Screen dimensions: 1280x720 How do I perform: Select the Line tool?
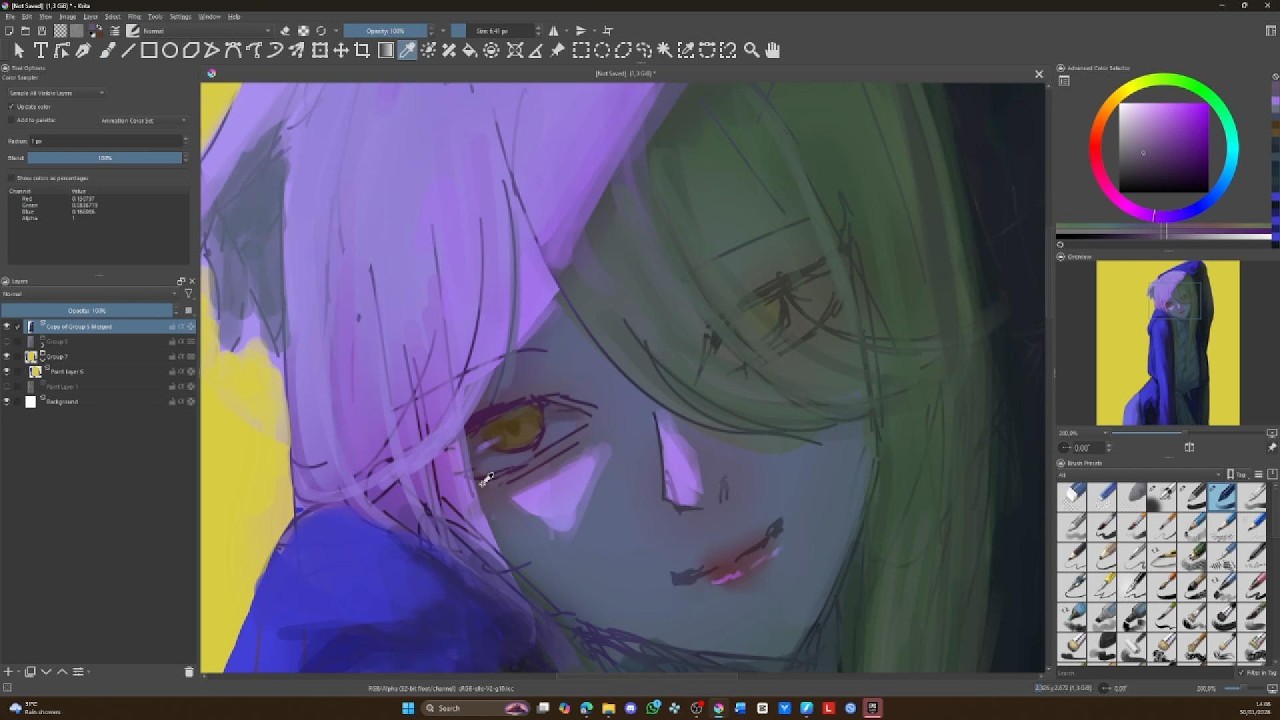127,50
